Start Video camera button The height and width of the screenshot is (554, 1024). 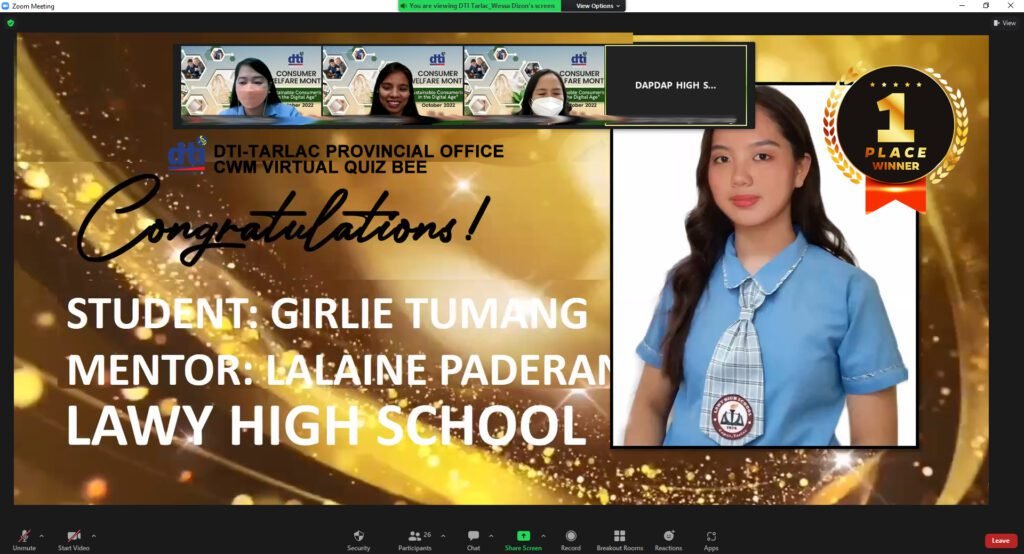coord(74,540)
